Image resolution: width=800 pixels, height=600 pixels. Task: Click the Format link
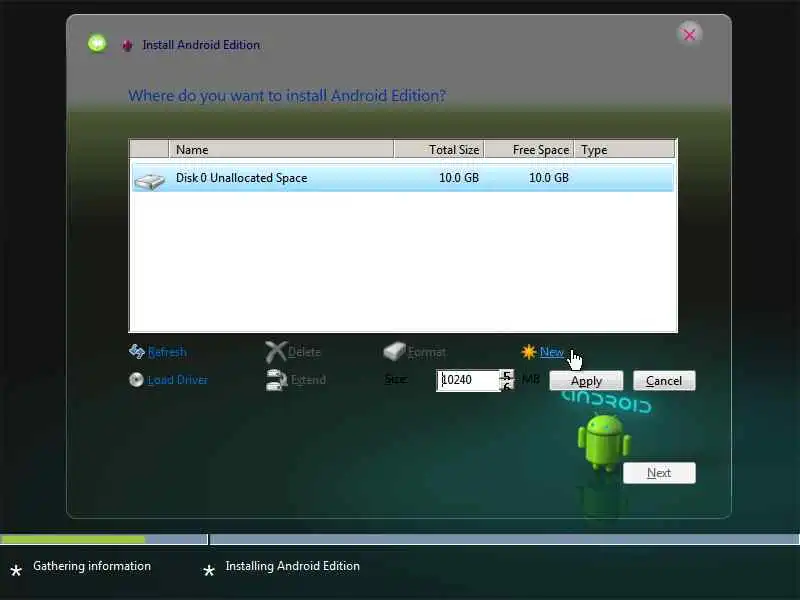pos(427,352)
